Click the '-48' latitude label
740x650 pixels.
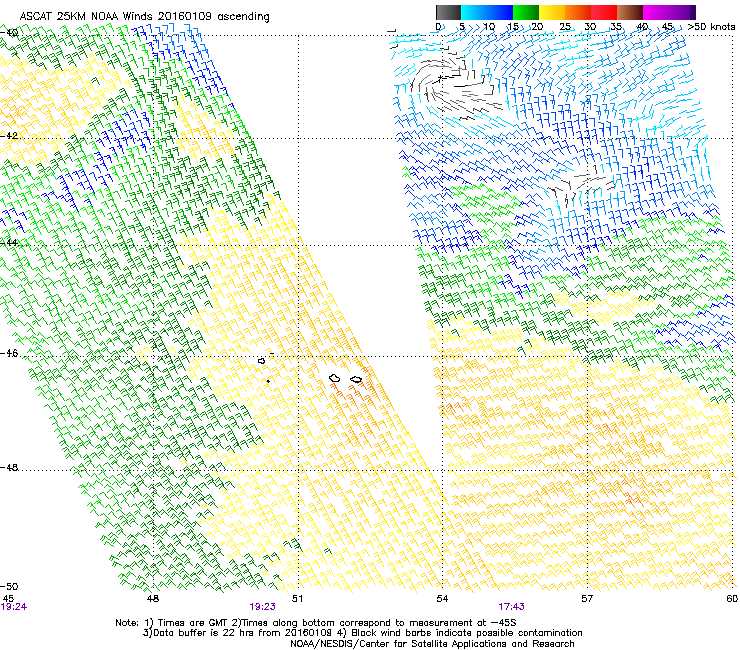point(8,467)
